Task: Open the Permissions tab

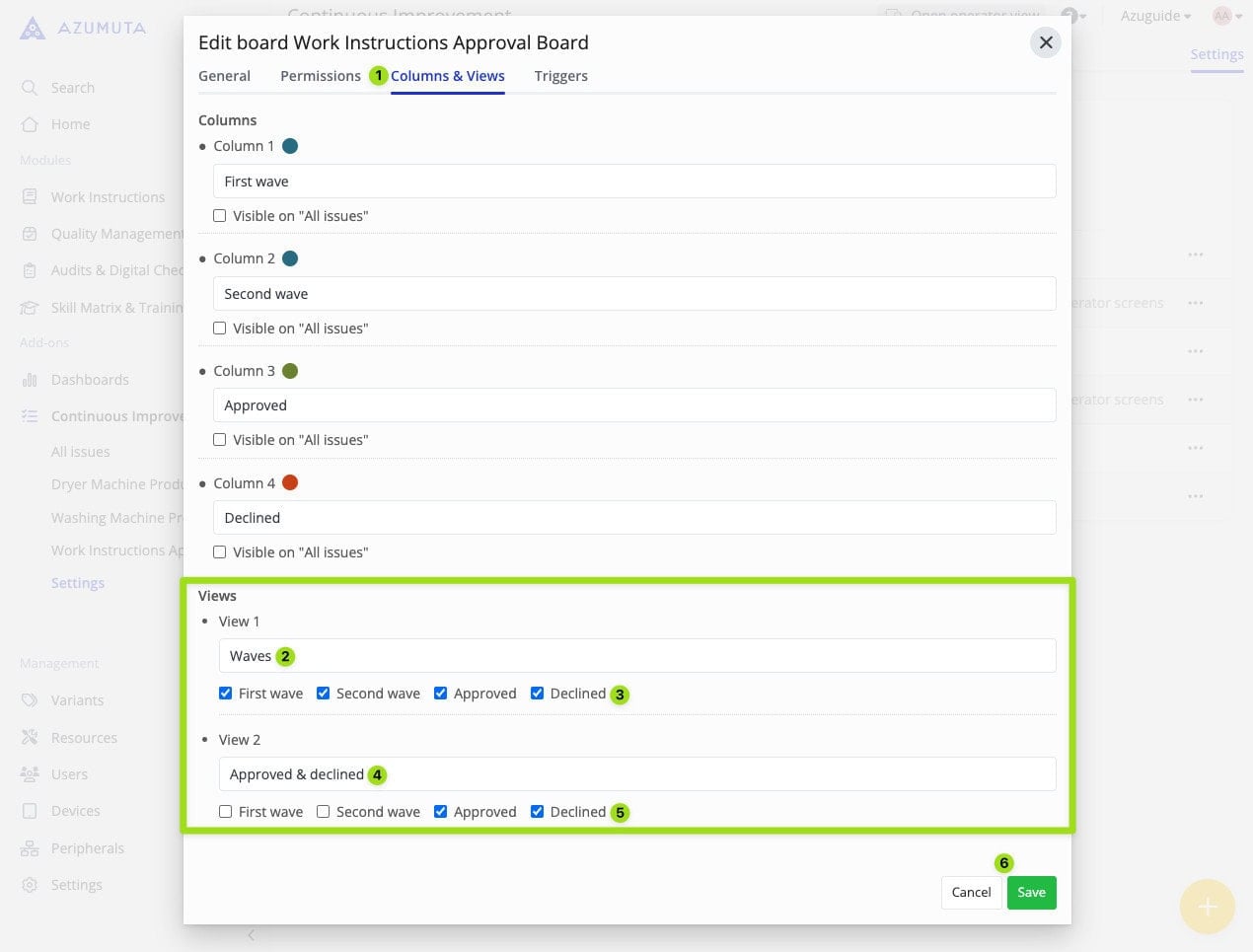Action: coord(321,76)
